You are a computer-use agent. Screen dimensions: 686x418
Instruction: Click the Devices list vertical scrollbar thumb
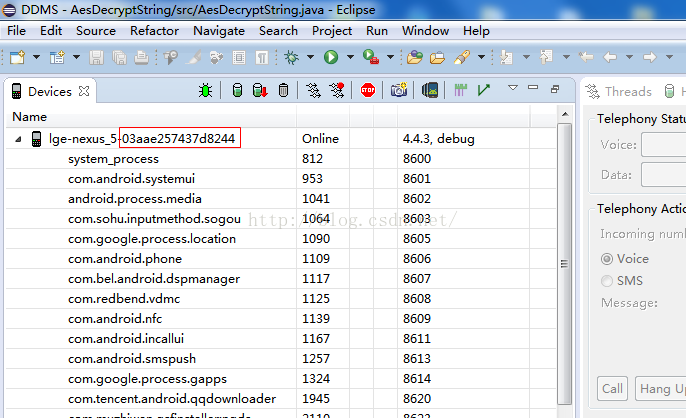[564, 264]
